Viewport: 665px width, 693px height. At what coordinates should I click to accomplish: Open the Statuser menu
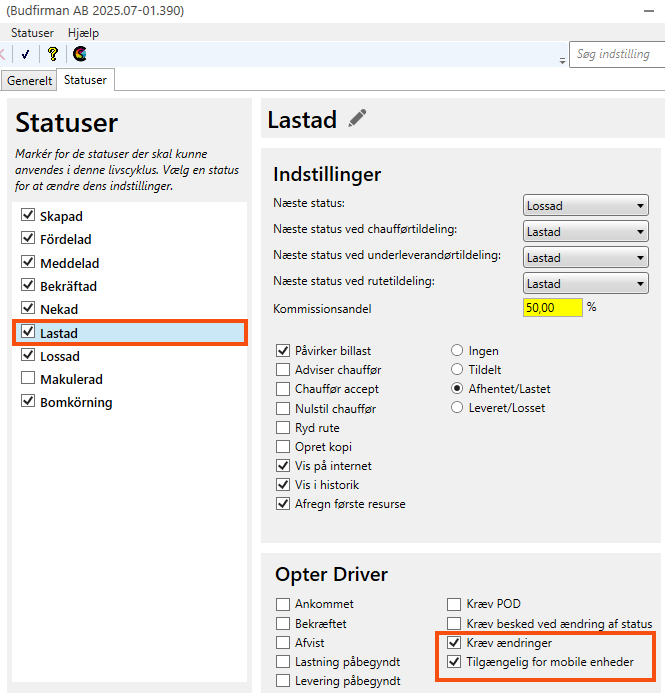click(x=33, y=33)
